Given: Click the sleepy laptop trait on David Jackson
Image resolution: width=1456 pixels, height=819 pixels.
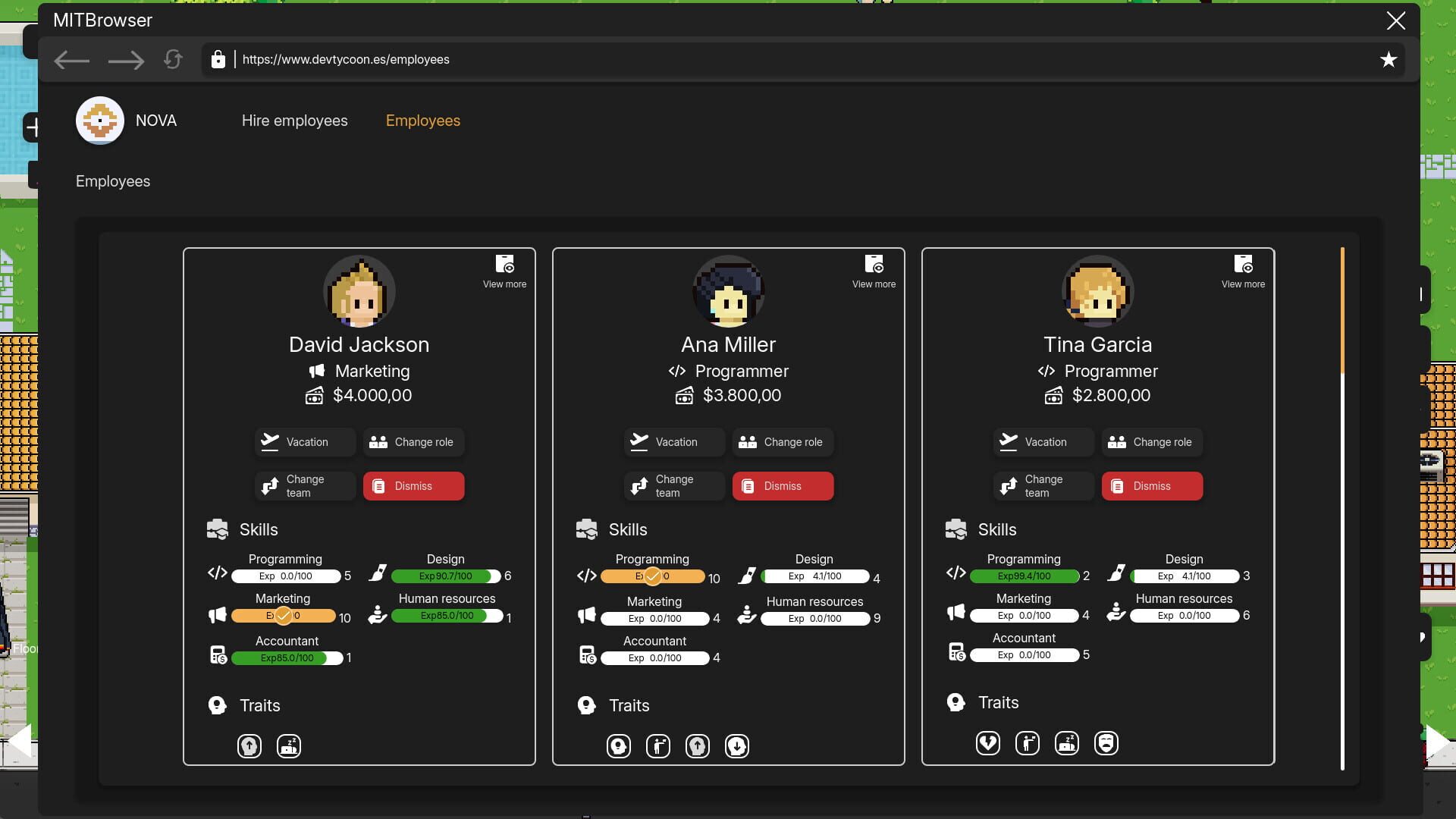Looking at the screenshot, I should point(289,746).
